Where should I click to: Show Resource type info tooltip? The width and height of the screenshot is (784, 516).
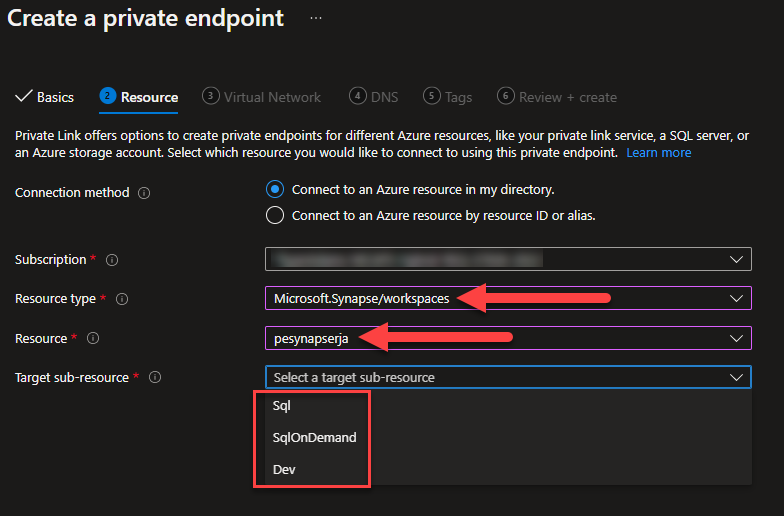click(x=122, y=299)
